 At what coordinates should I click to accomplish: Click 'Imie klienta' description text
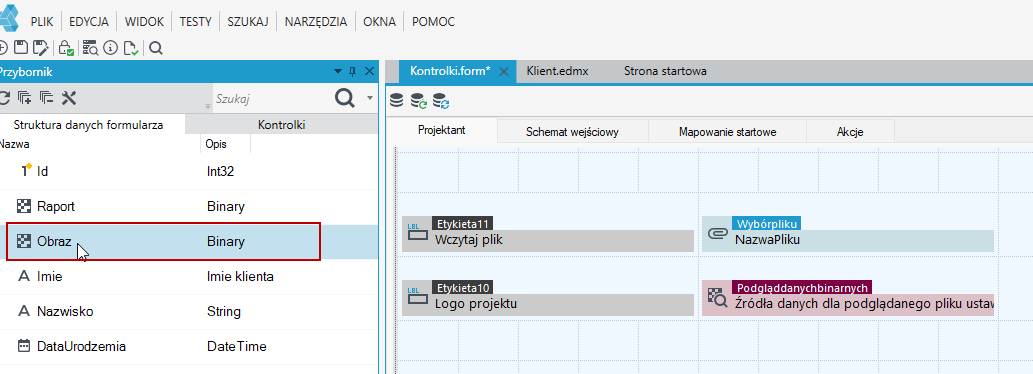(240, 277)
